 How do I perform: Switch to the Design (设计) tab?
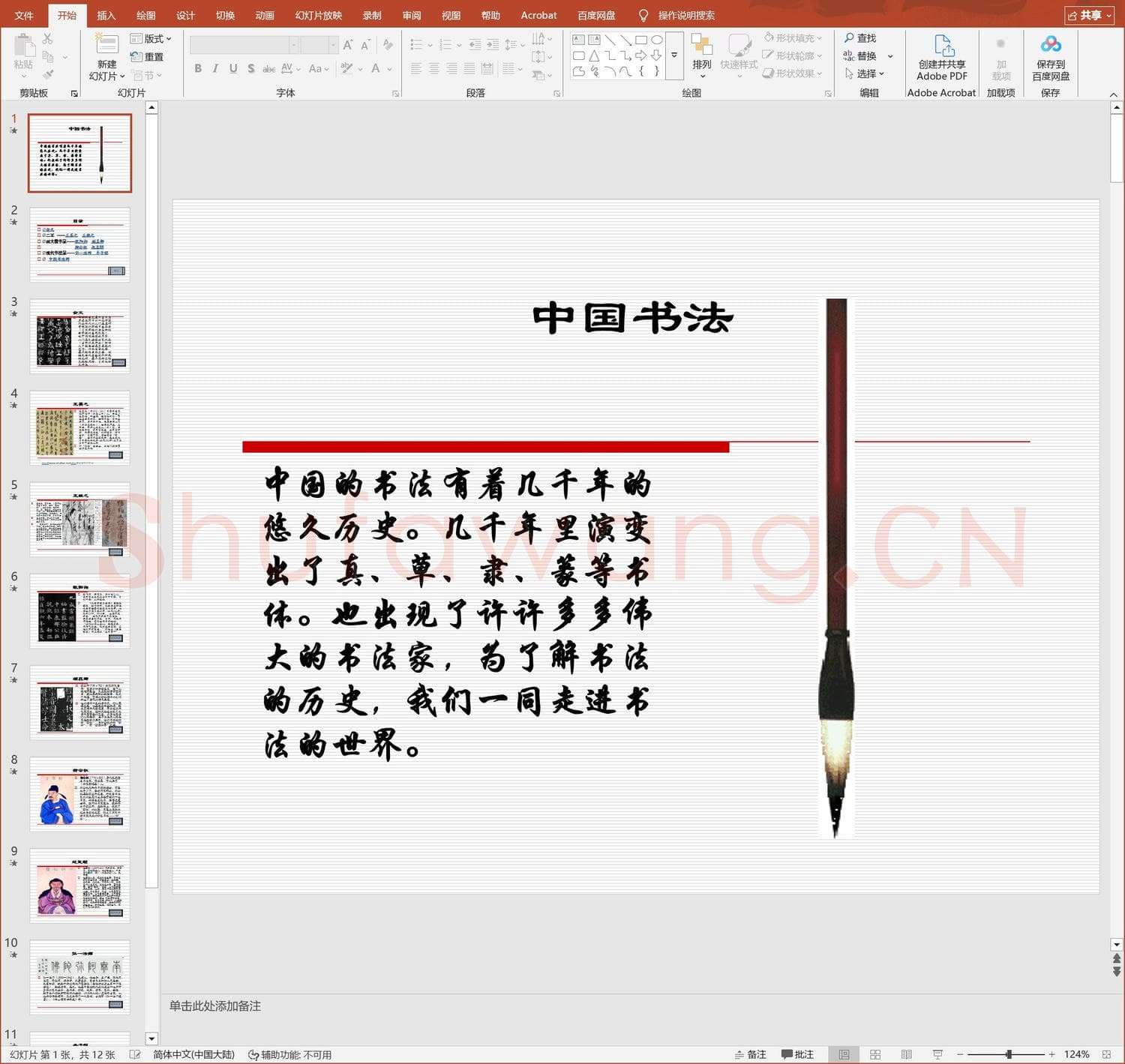(185, 15)
